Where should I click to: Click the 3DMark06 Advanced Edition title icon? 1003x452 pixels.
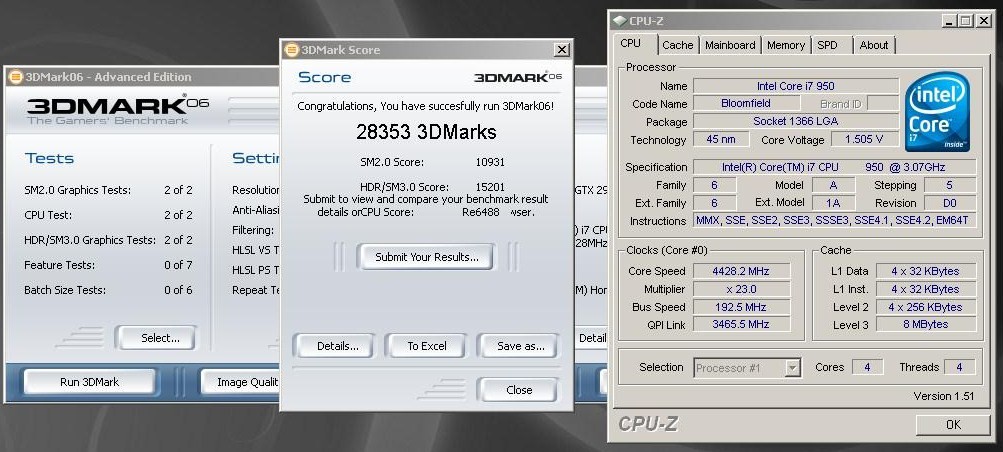[x=15, y=77]
